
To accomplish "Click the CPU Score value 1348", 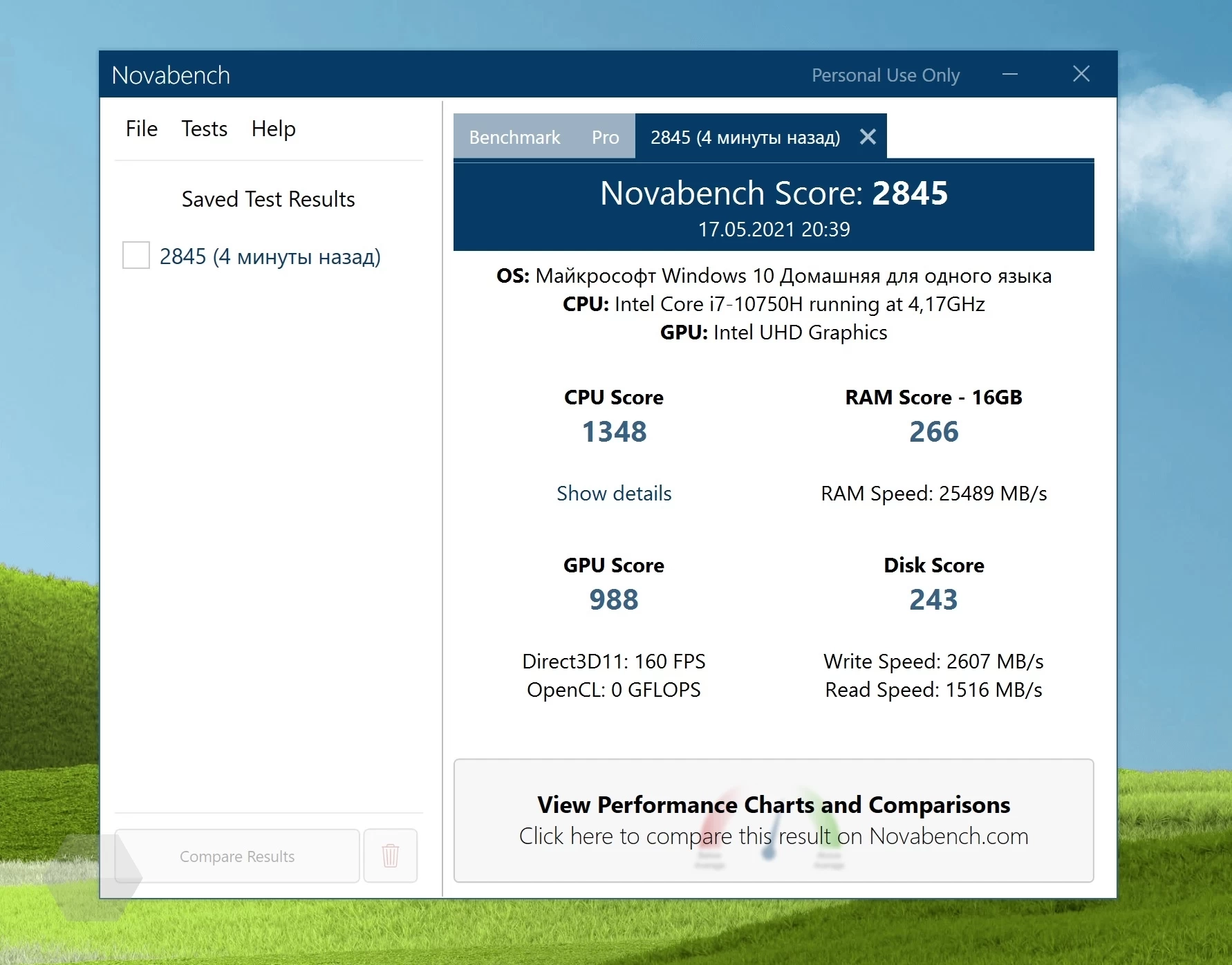I will [614, 432].
